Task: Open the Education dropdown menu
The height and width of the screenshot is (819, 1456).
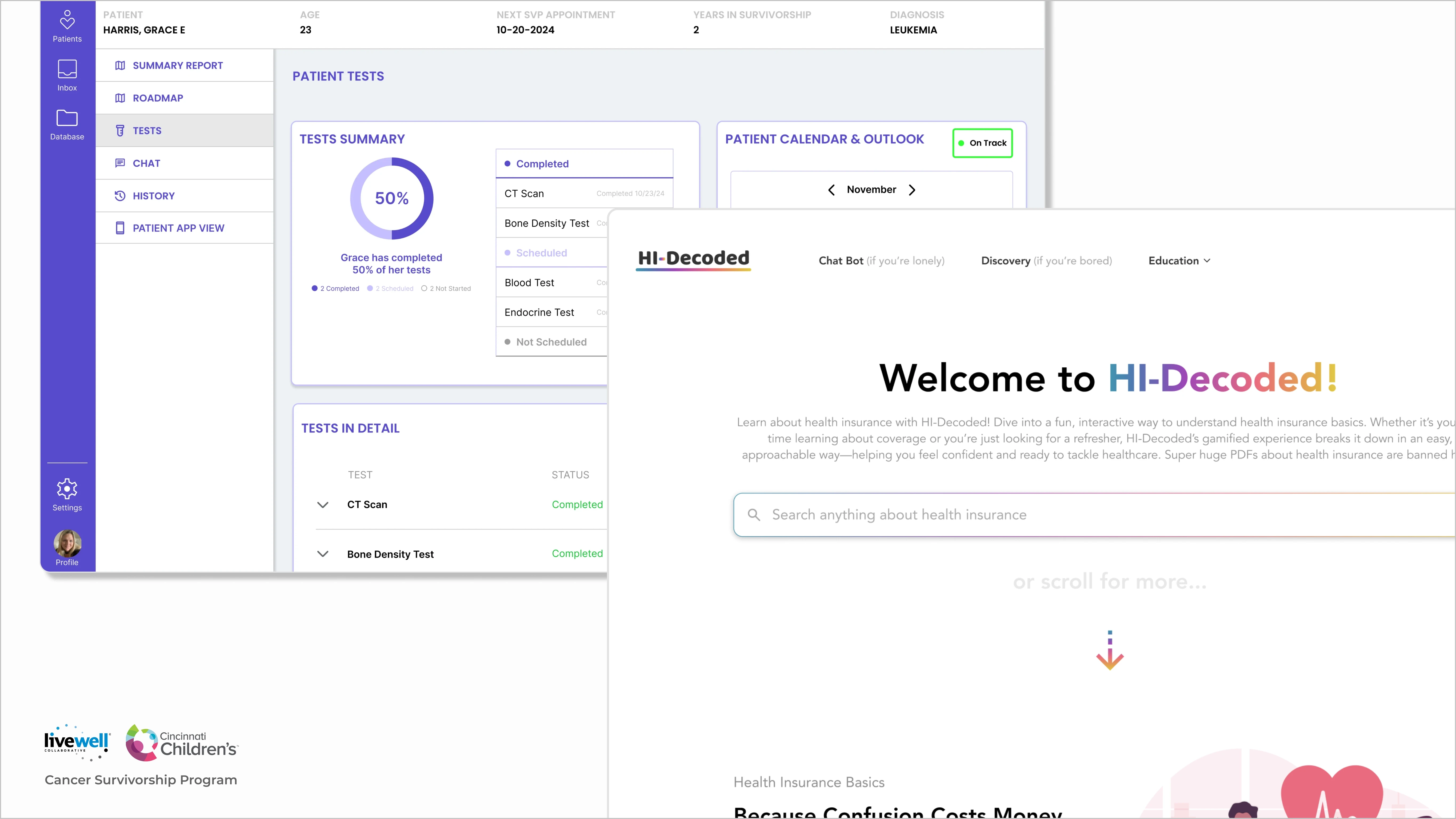Action: pyautogui.click(x=1179, y=260)
